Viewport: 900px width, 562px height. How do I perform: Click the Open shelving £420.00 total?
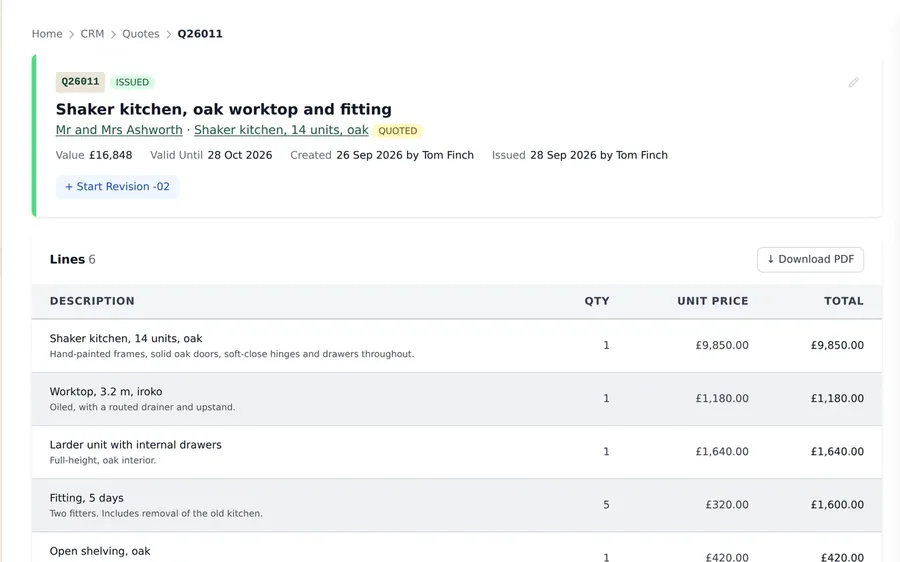843,557
